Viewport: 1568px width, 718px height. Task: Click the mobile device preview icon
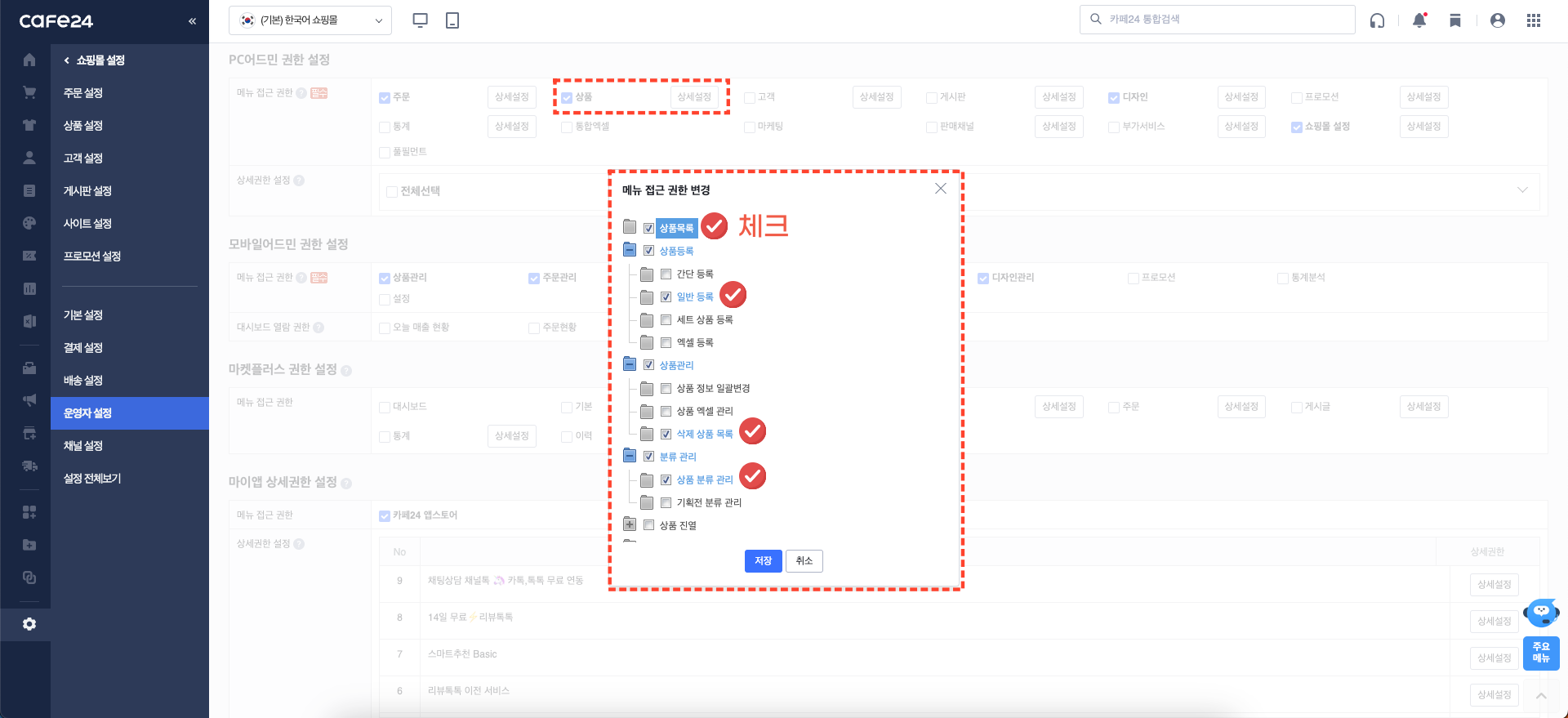(x=452, y=20)
